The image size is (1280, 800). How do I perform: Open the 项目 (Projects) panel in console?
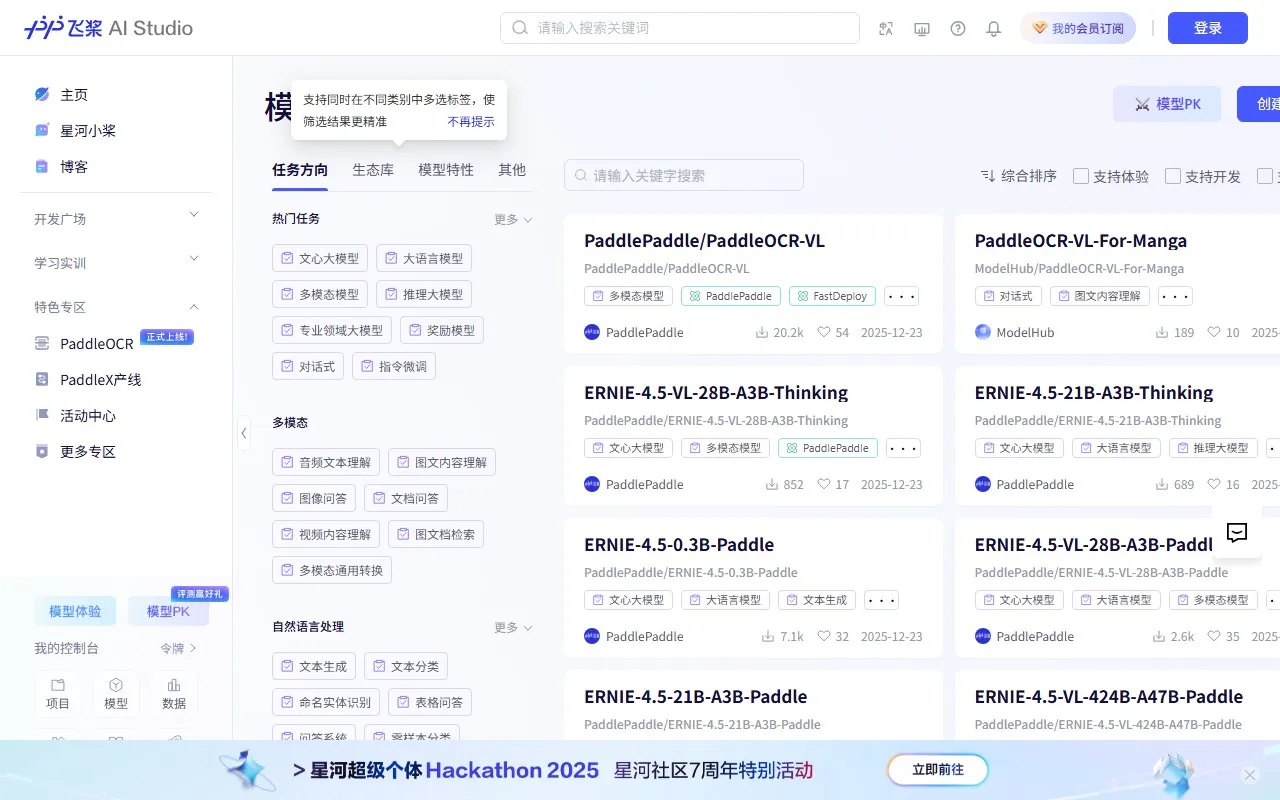(x=57, y=694)
